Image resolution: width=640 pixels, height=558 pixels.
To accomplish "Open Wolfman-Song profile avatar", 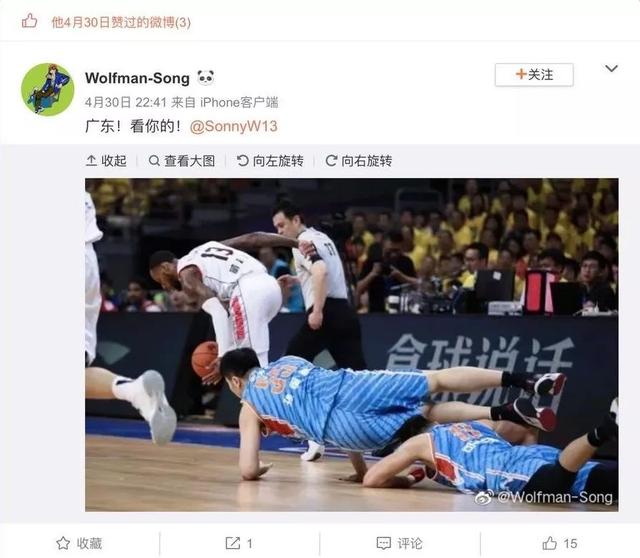I will point(47,89).
